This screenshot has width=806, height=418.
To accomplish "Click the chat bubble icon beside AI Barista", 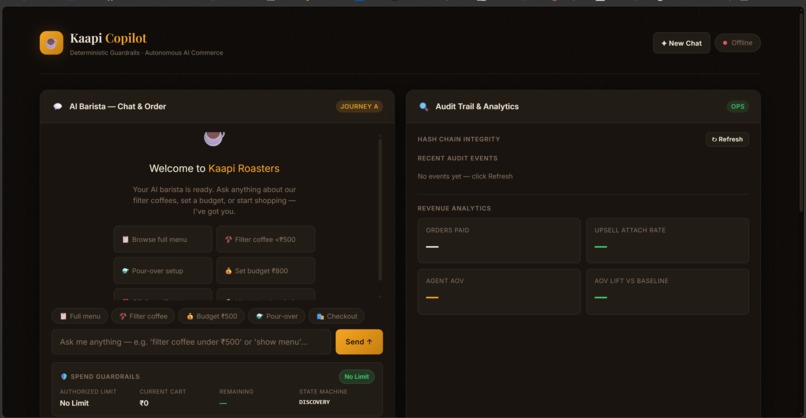I will (x=58, y=106).
